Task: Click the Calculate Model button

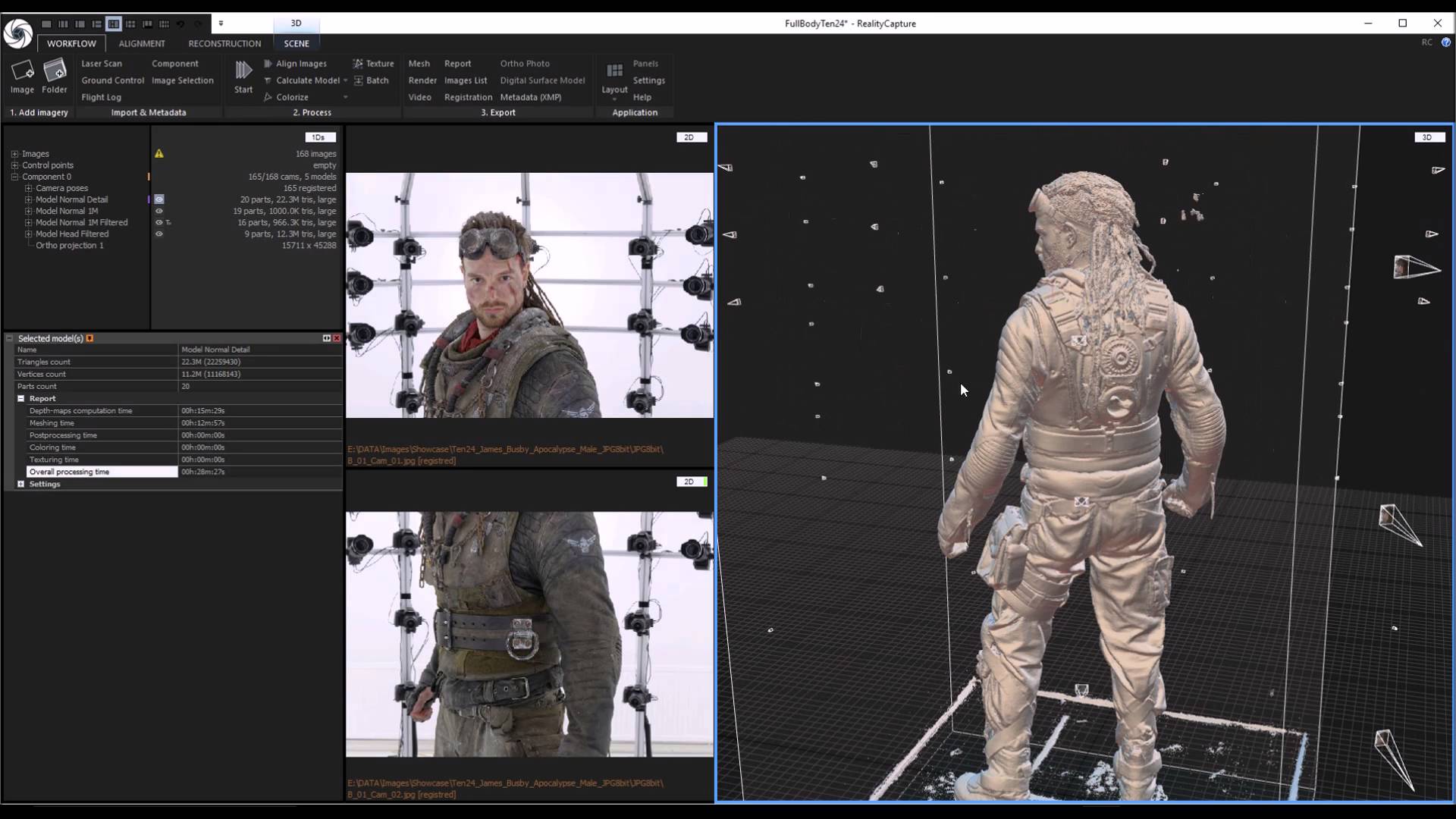Action: (x=307, y=80)
